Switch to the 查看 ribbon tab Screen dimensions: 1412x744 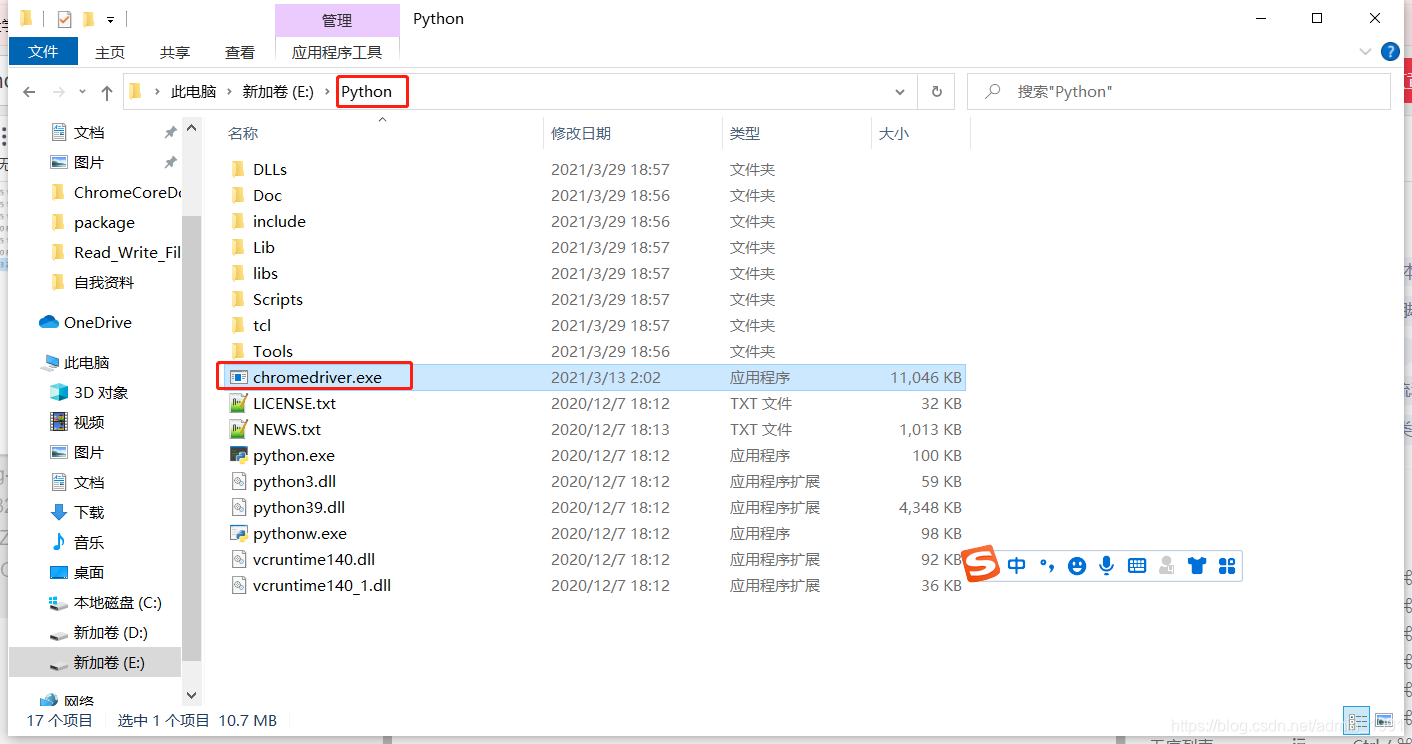pyautogui.click(x=240, y=52)
